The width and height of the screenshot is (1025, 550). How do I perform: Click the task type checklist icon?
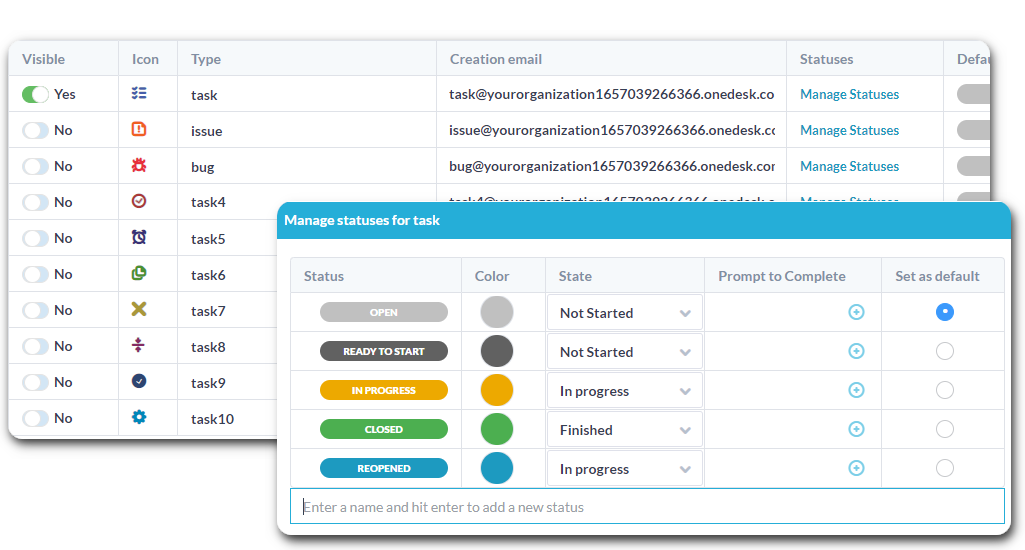coord(139,94)
